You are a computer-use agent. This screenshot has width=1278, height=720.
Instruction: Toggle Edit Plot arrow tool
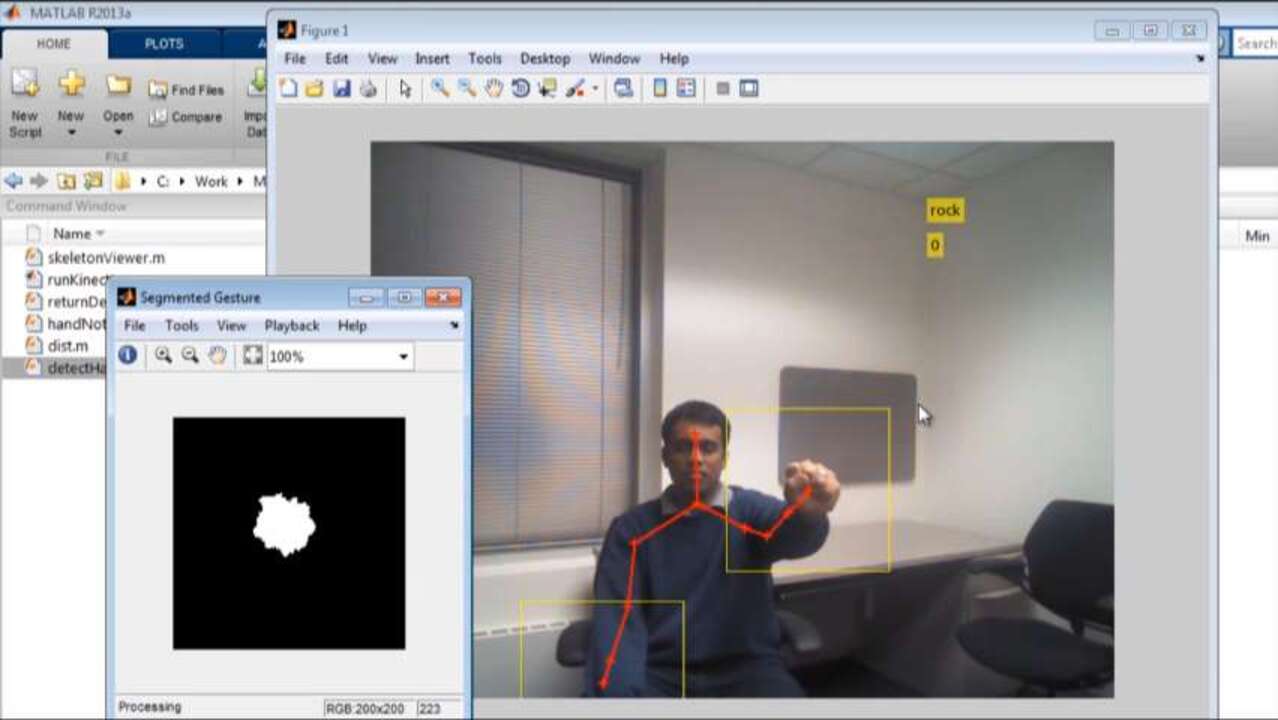coord(405,89)
